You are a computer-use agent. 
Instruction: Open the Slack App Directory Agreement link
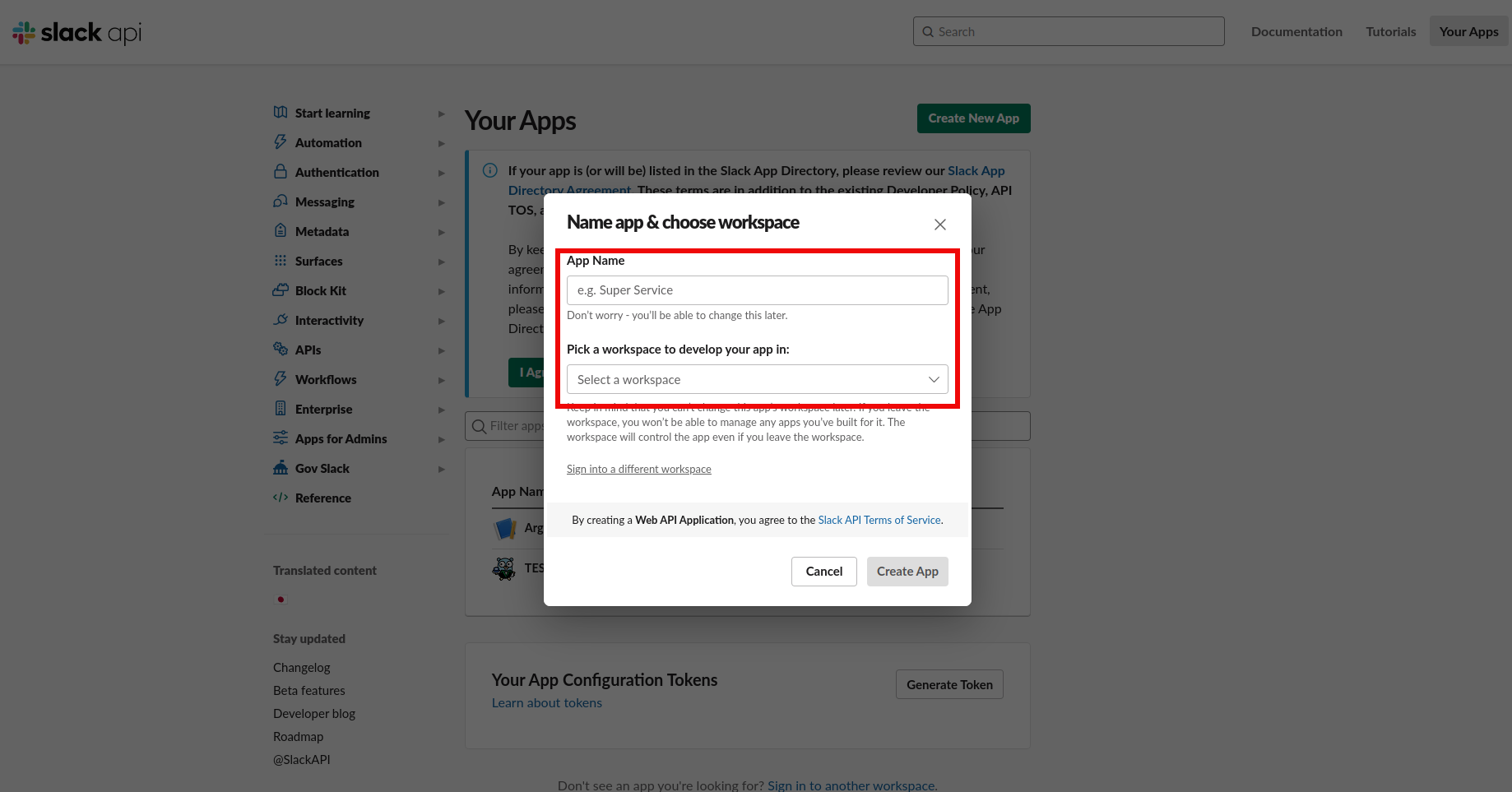pos(976,170)
